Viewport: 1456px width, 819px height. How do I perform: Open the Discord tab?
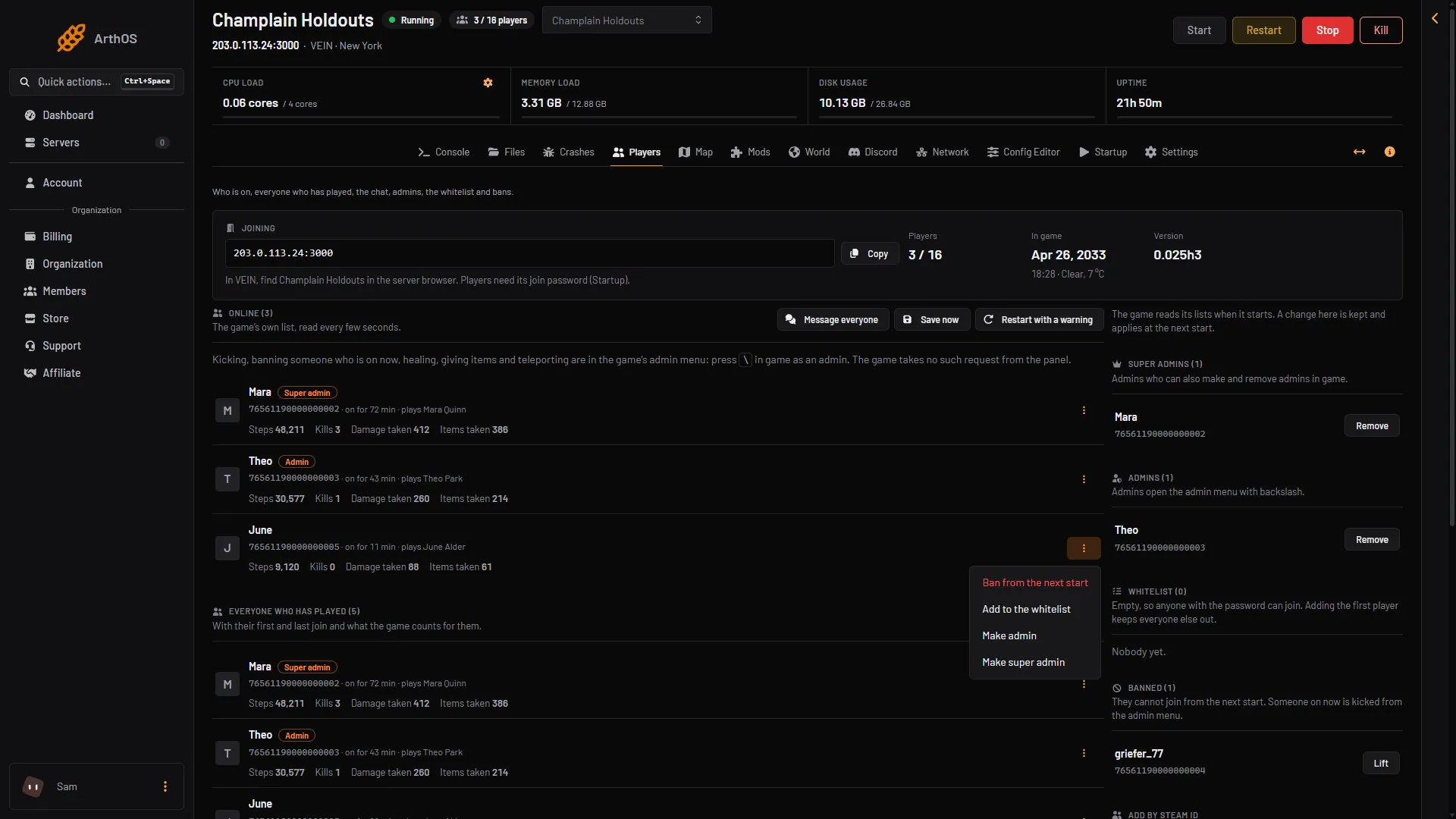[873, 152]
